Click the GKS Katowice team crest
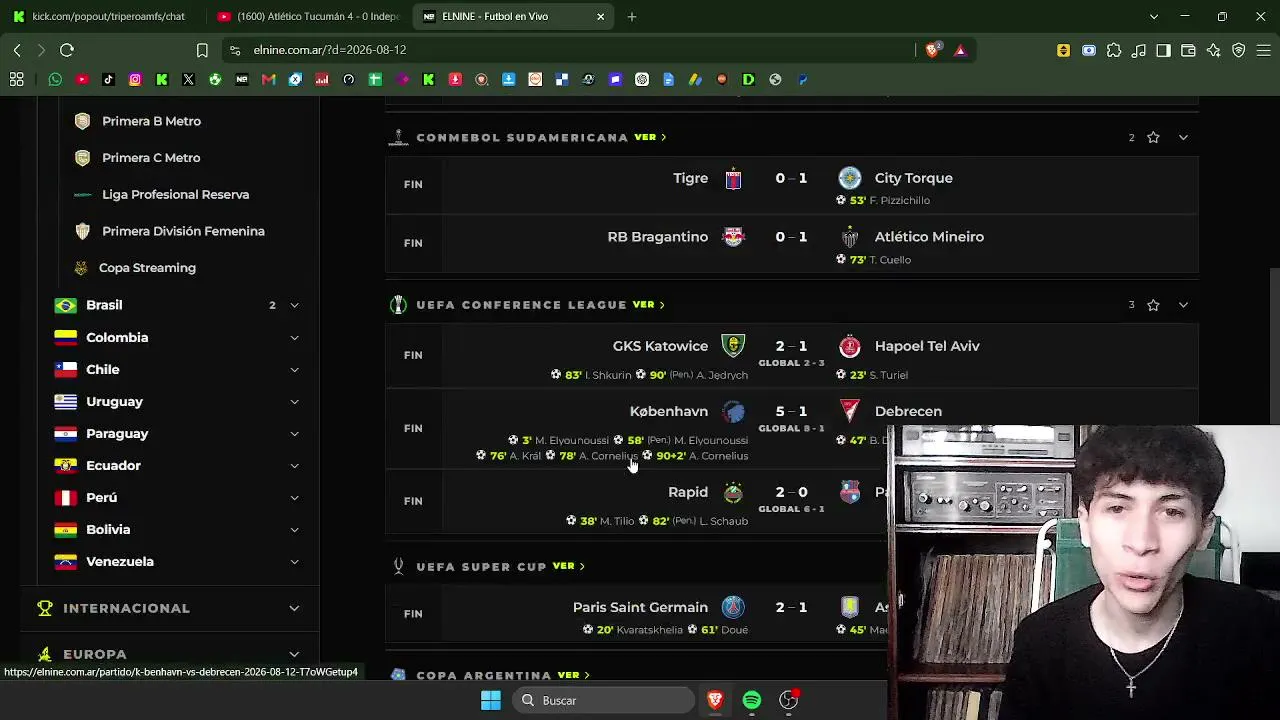The height and width of the screenshot is (720, 1280). coord(734,346)
